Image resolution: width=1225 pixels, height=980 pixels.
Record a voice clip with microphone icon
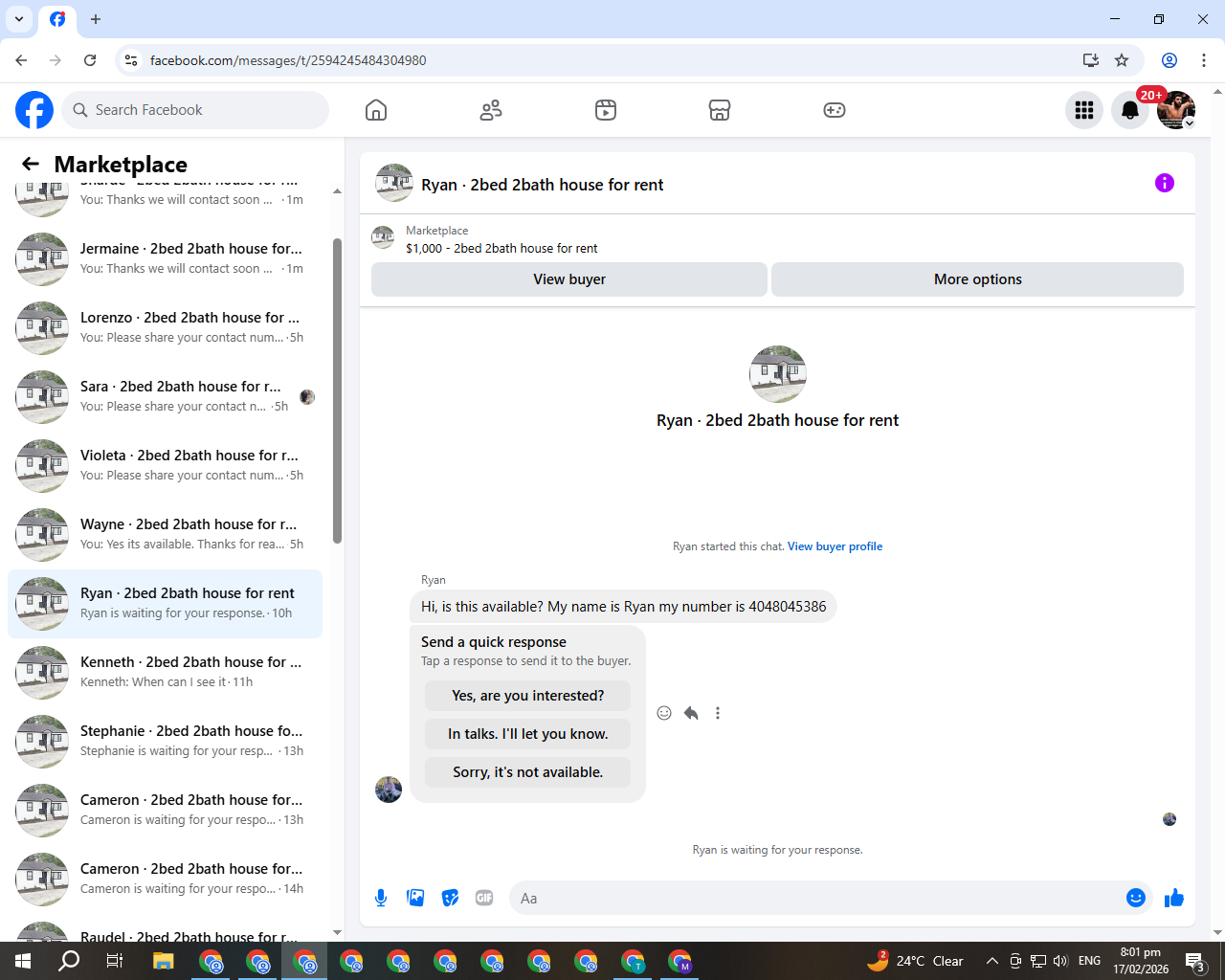381,898
